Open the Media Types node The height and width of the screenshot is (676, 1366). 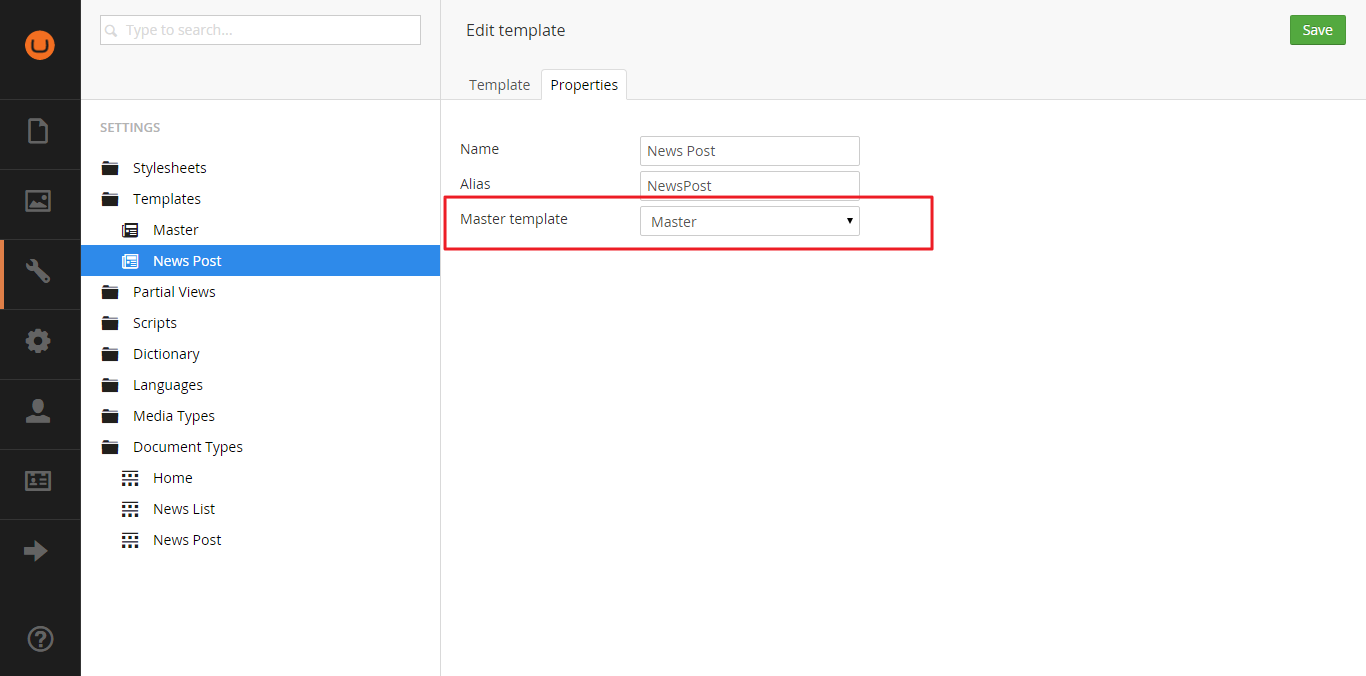(174, 416)
